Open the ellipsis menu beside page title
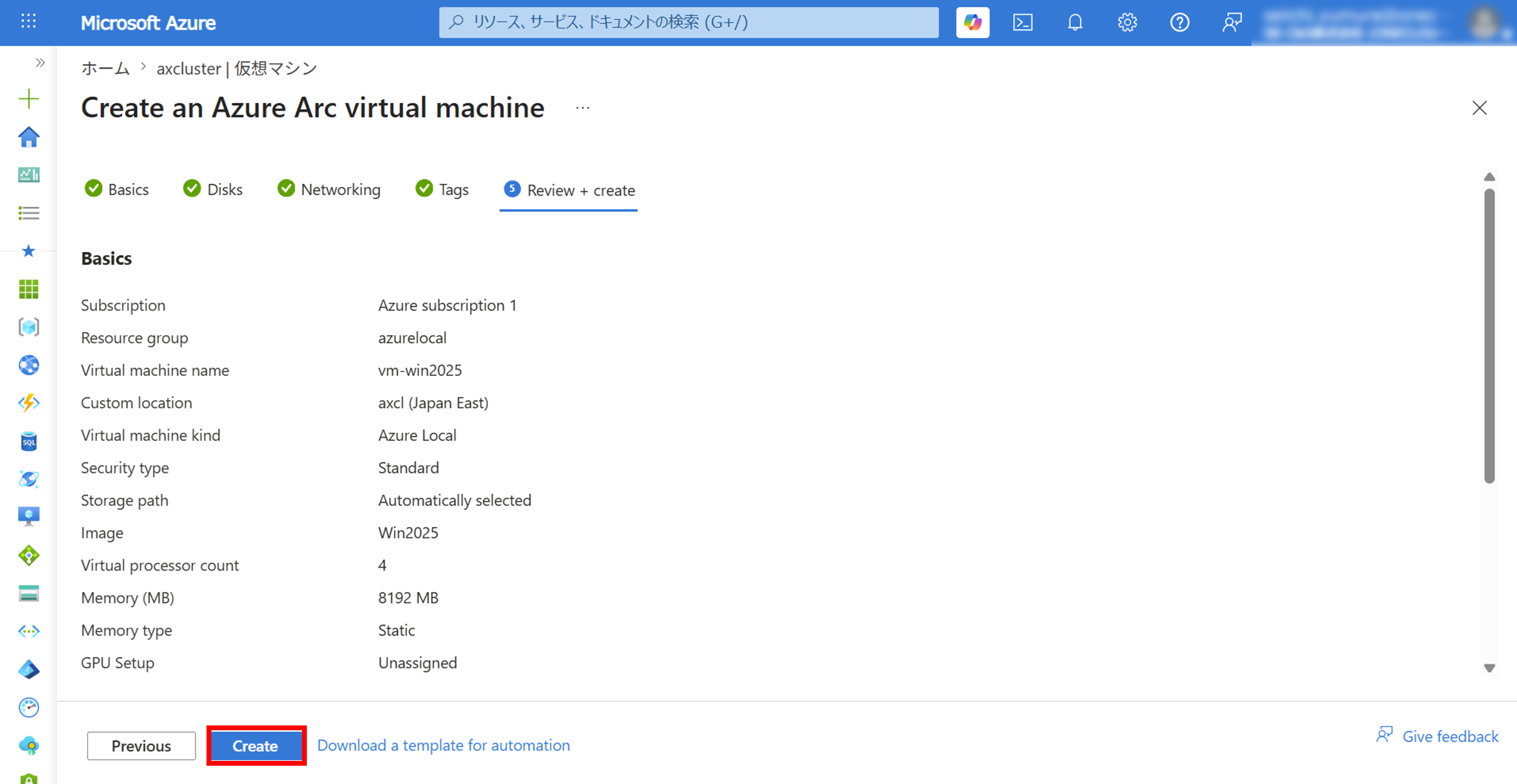This screenshot has width=1517, height=784. (x=582, y=108)
